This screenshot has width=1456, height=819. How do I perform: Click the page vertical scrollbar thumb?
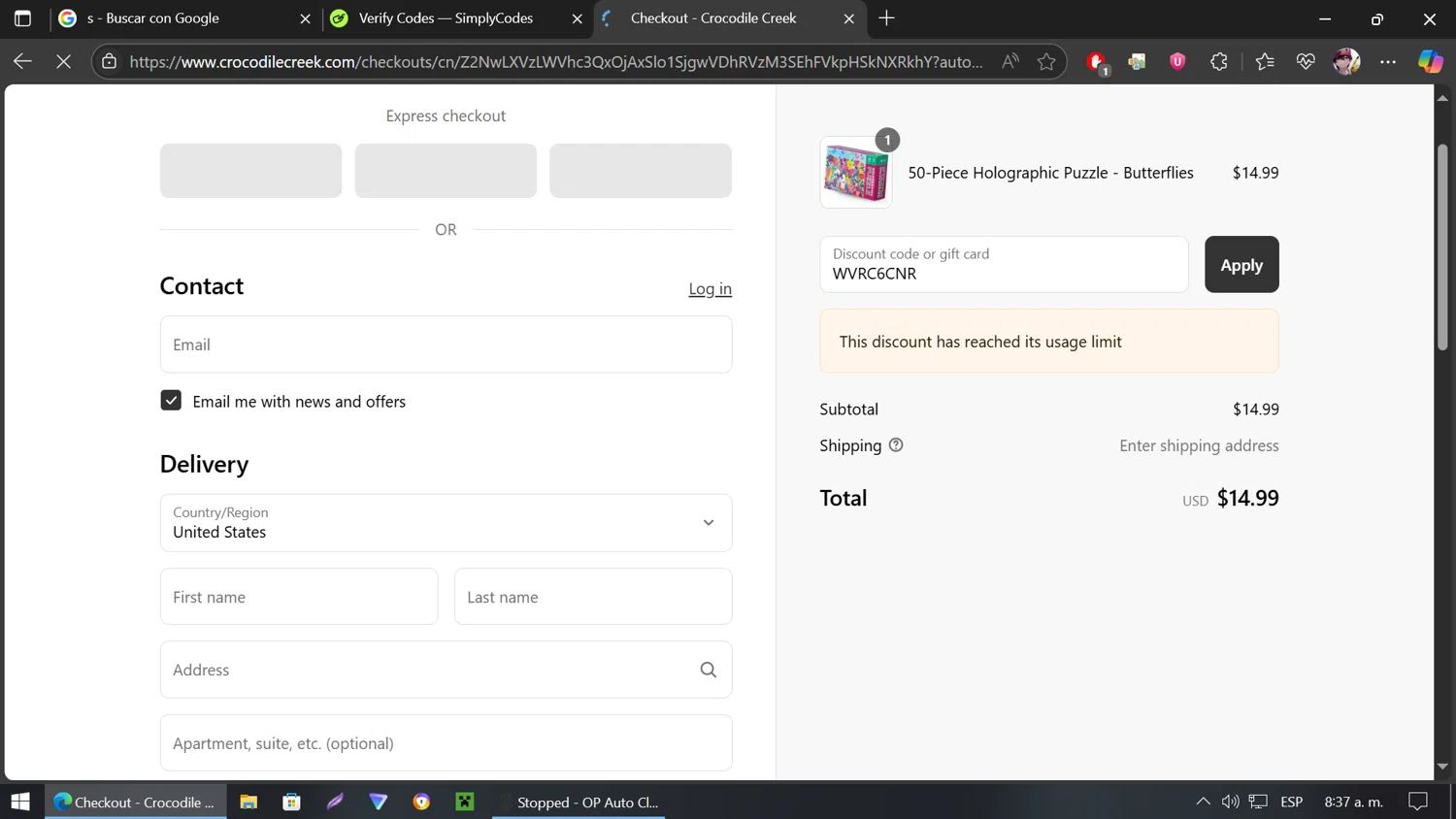1442,247
